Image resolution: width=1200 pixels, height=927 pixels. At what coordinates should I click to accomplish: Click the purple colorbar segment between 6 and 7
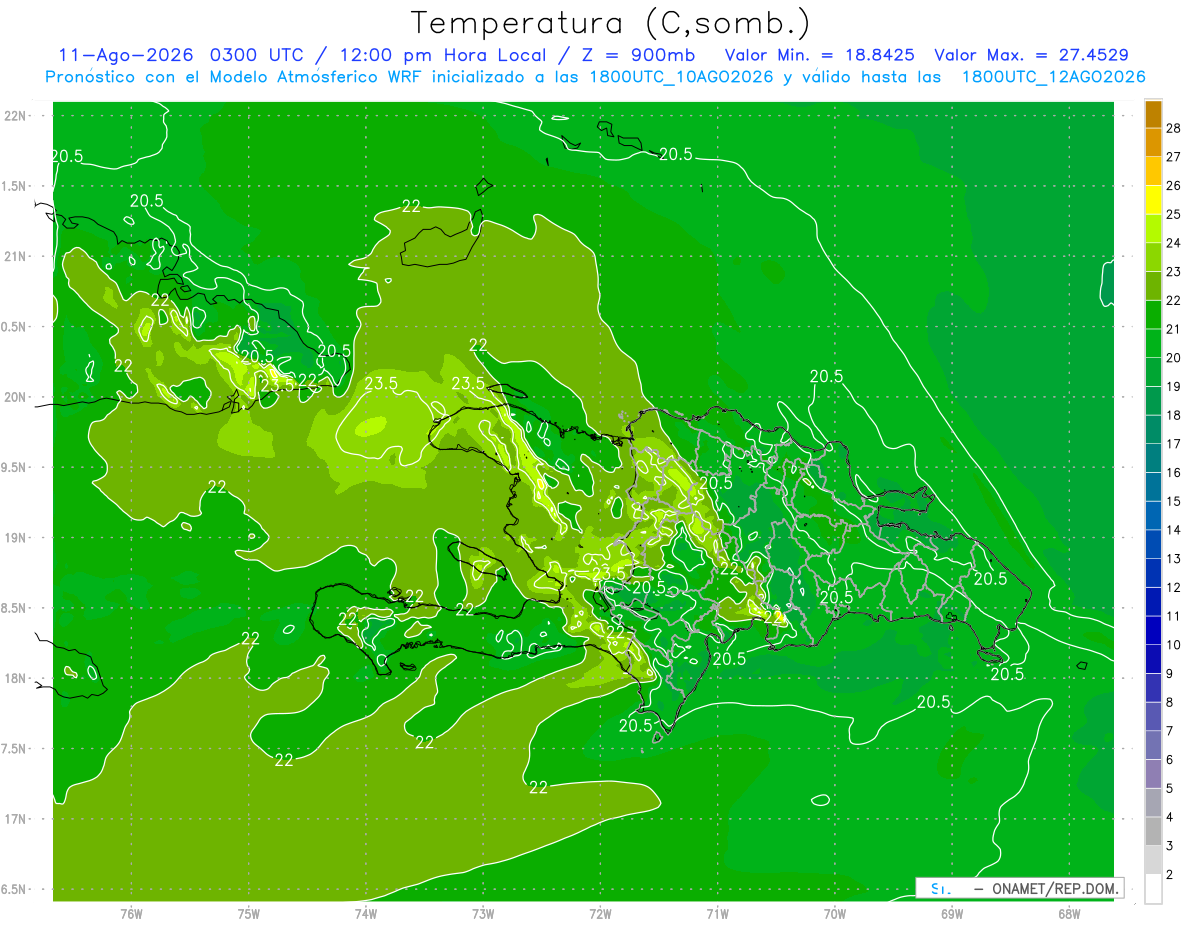[x=1153, y=746]
